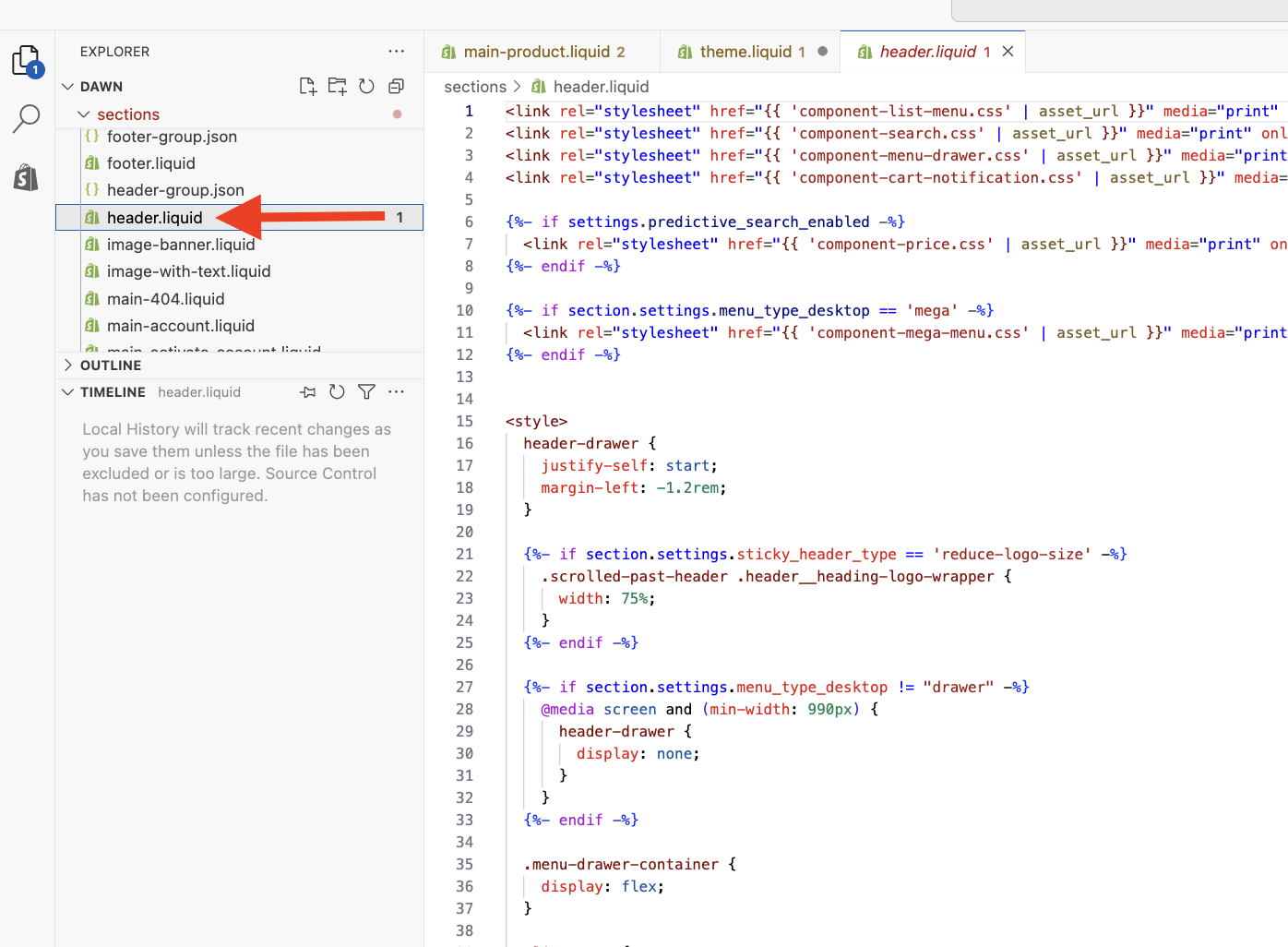Open the Shopify extension panel icon
Image resolution: width=1288 pixels, height=947 pixels.
26,176
